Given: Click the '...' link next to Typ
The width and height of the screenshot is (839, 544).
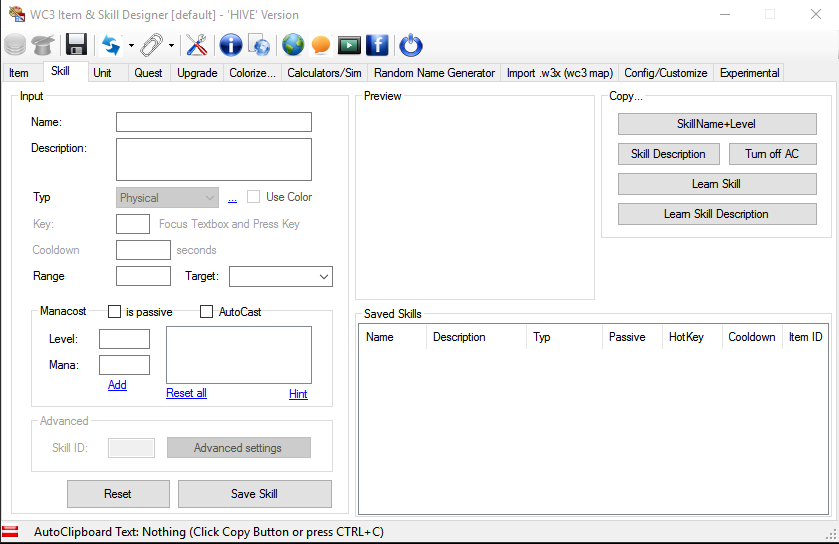Looking at the screenshot, I should tap(232, 198).
